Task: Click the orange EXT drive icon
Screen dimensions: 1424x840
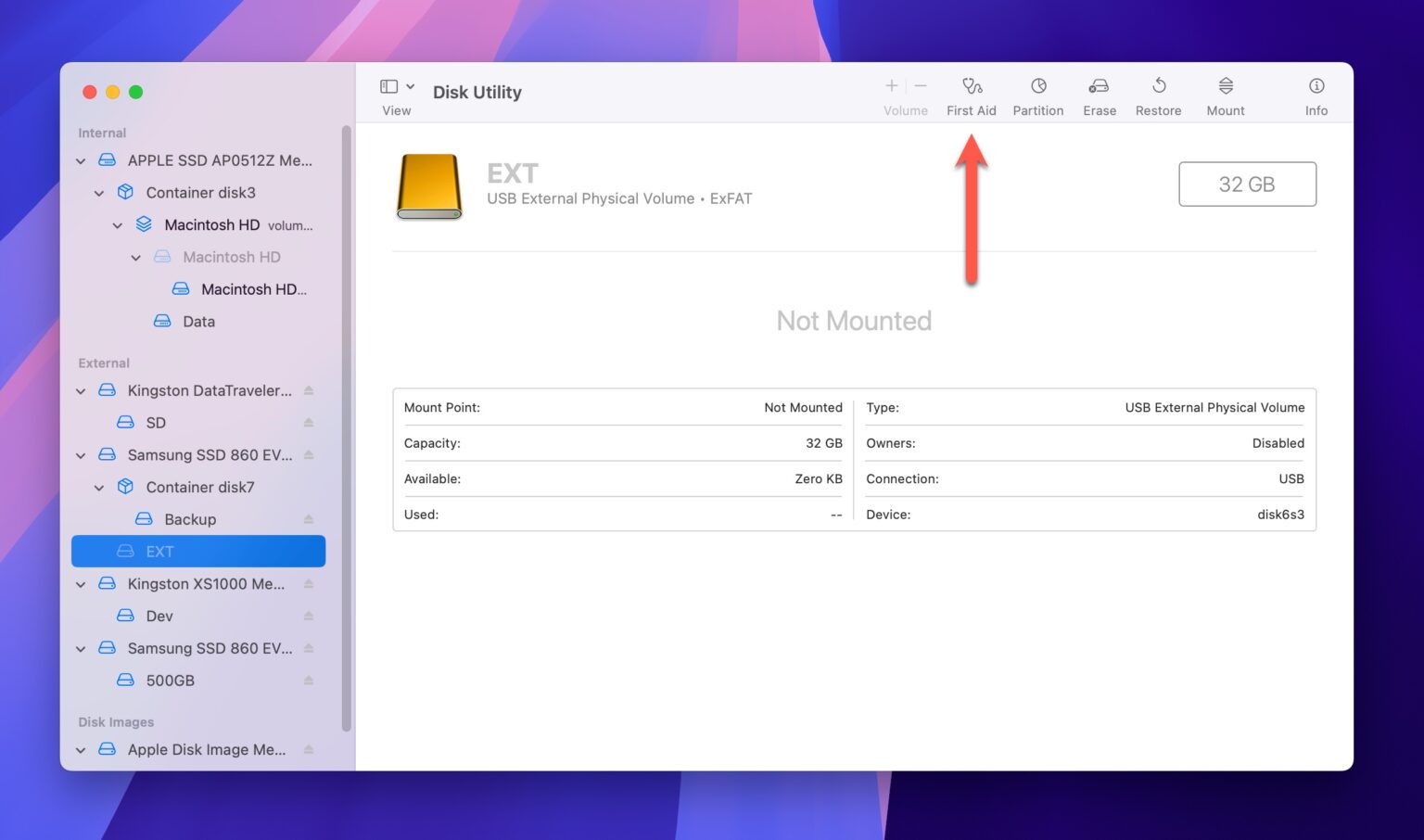Action: click(x=429, y=185)
